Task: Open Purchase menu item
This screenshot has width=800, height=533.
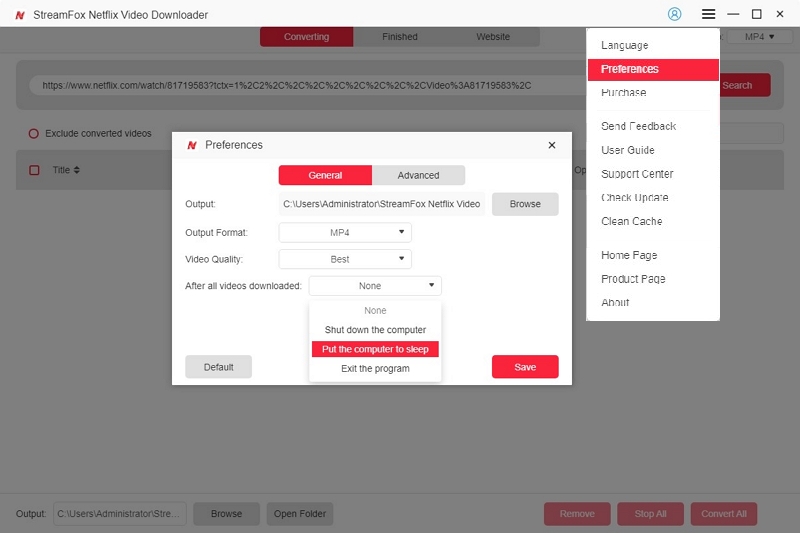Action: click(653, 93)
